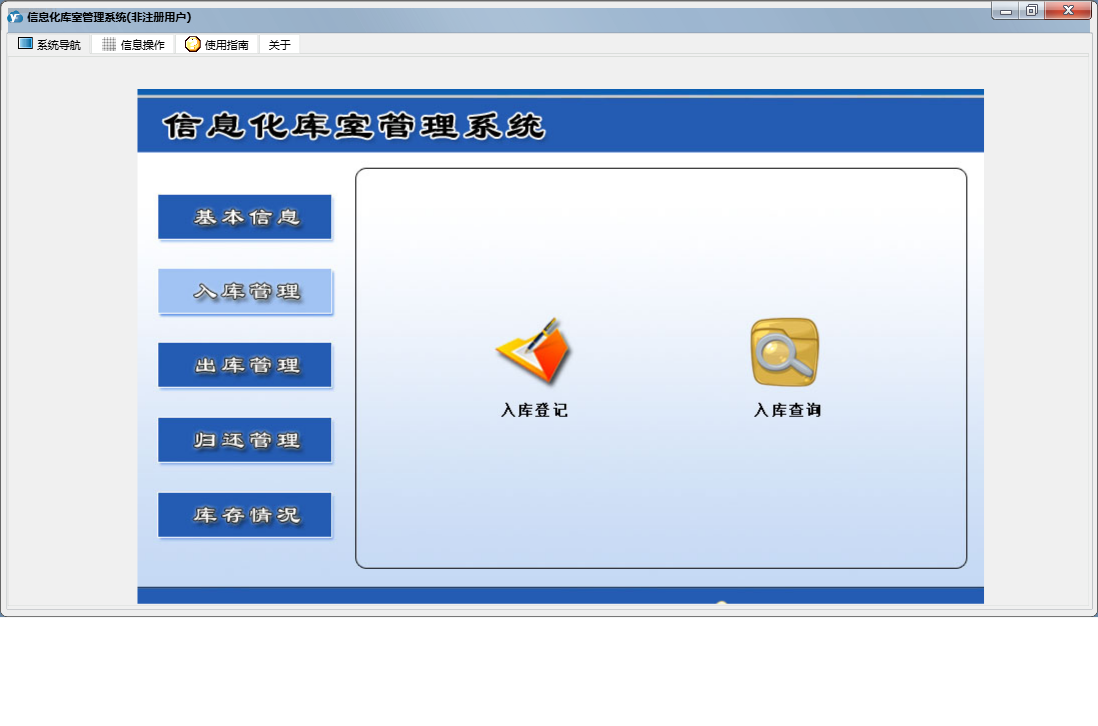The width and height of the screenshot is (1098, 726).
Task: Open the 信息操作 menu
Action: [133, 44]
